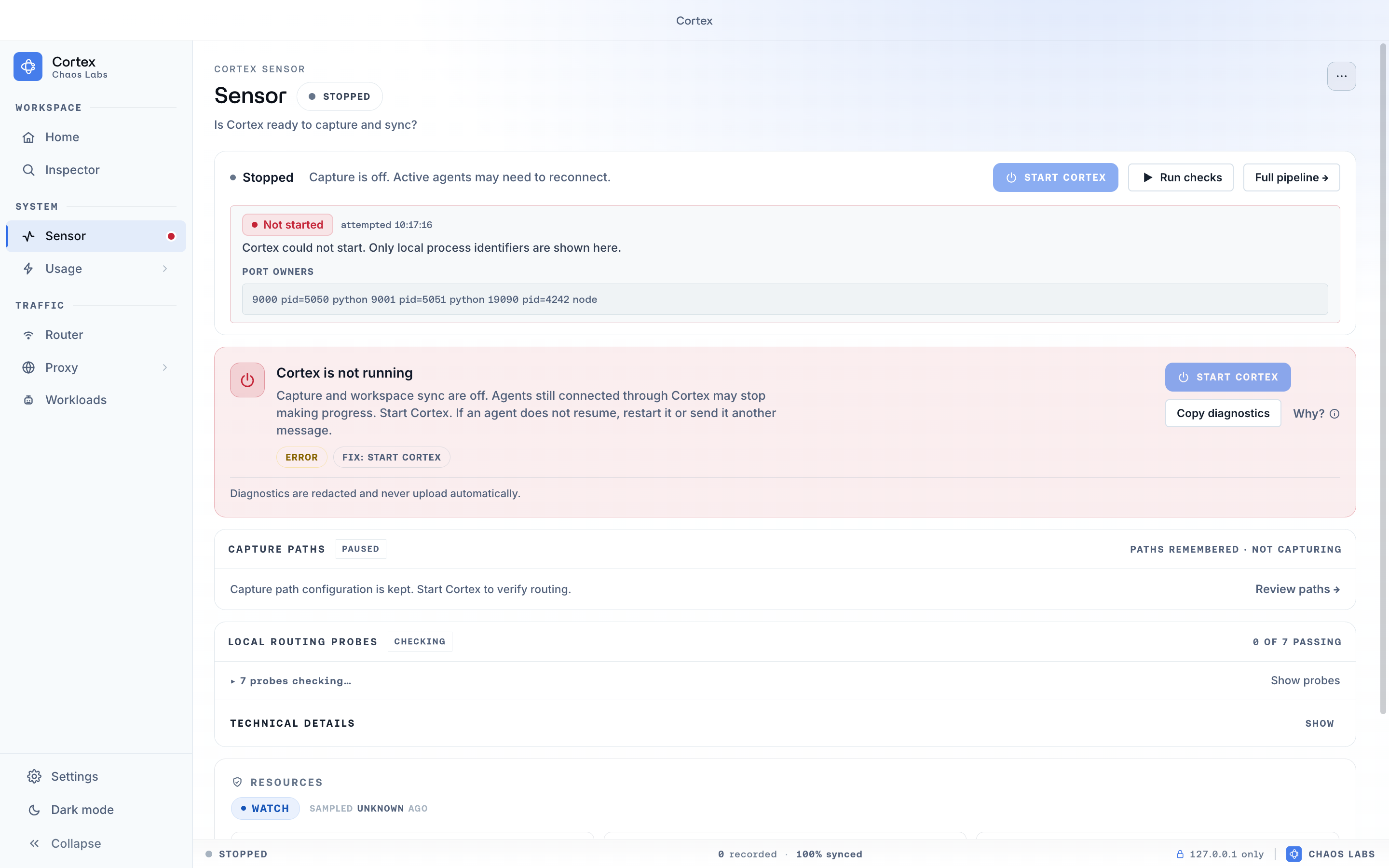The width and height of the screenshot is (1389, 868).
Task: Click the Sensor pulse icon
Action: (x=29, y=236)
